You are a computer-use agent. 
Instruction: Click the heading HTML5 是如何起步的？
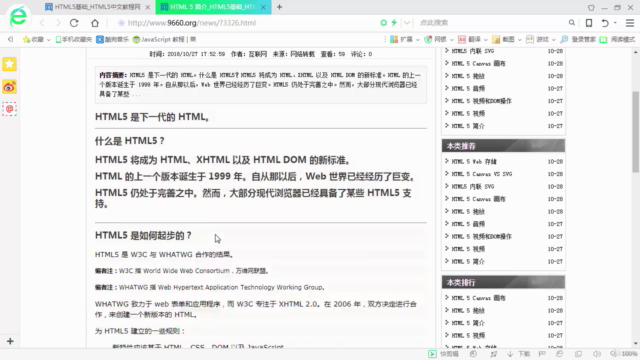point(143,236)
